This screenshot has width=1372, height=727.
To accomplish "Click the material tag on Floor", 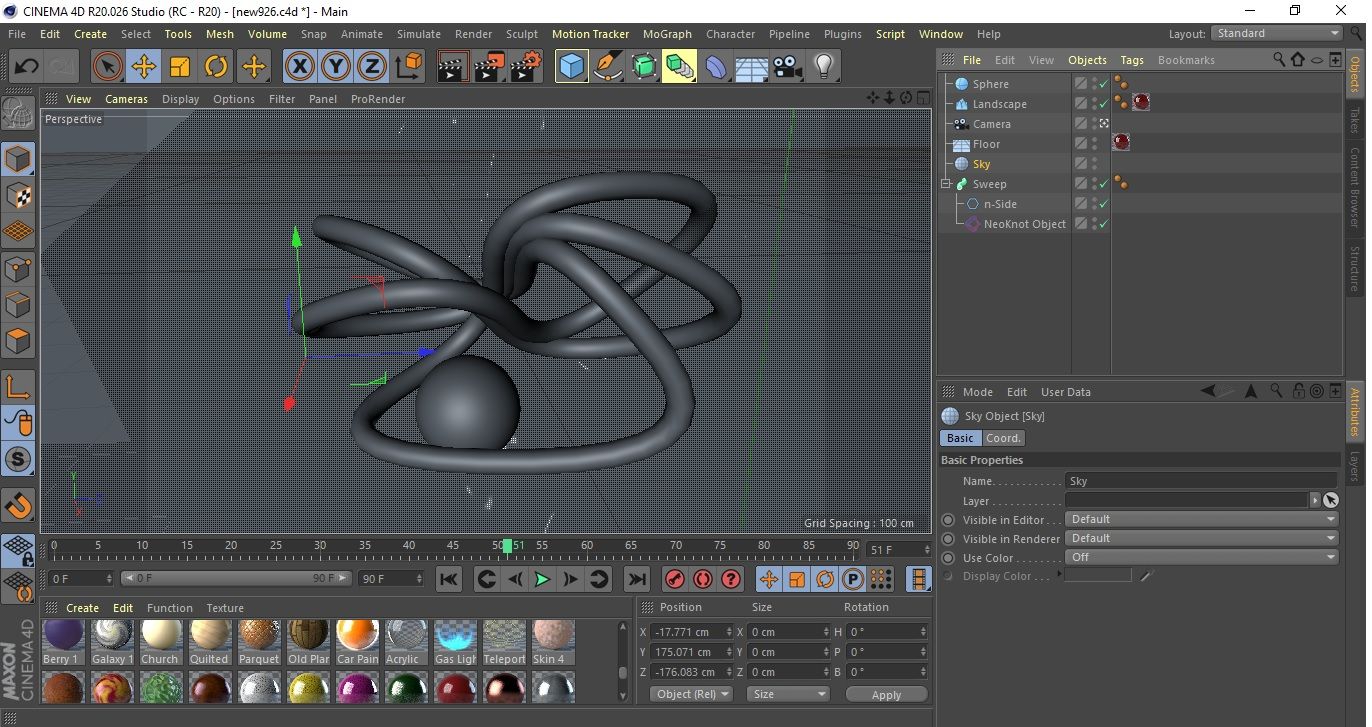I will point(1121,143).
